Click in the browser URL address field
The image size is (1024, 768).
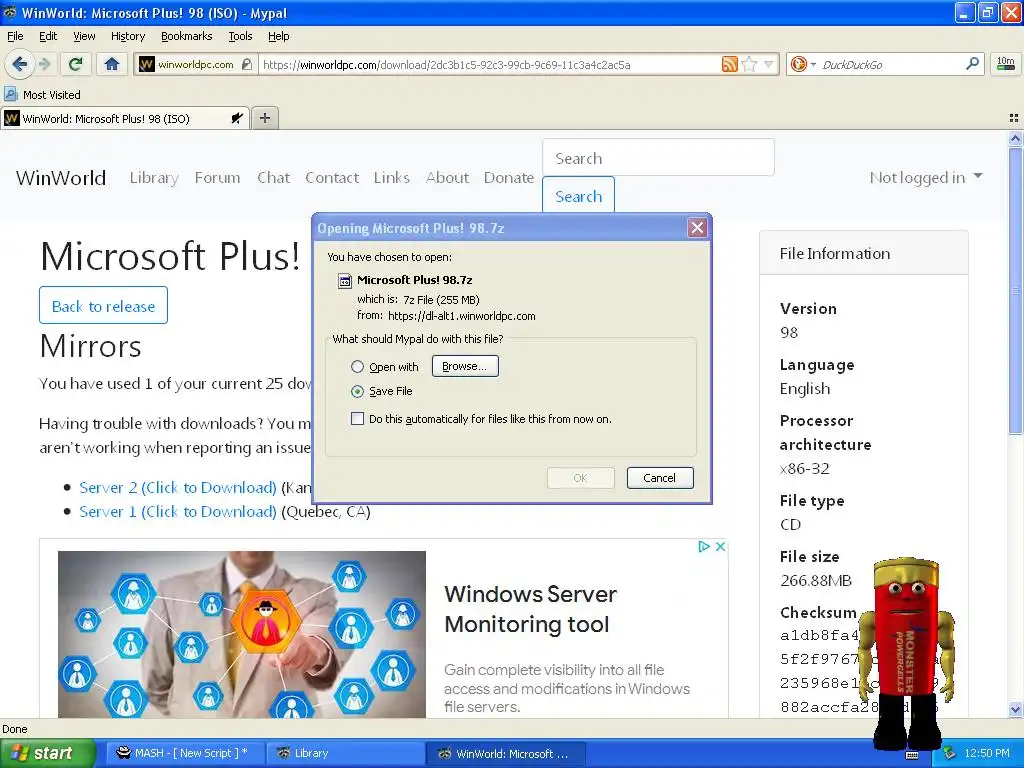pyautogui.click(x=488, y=65)
